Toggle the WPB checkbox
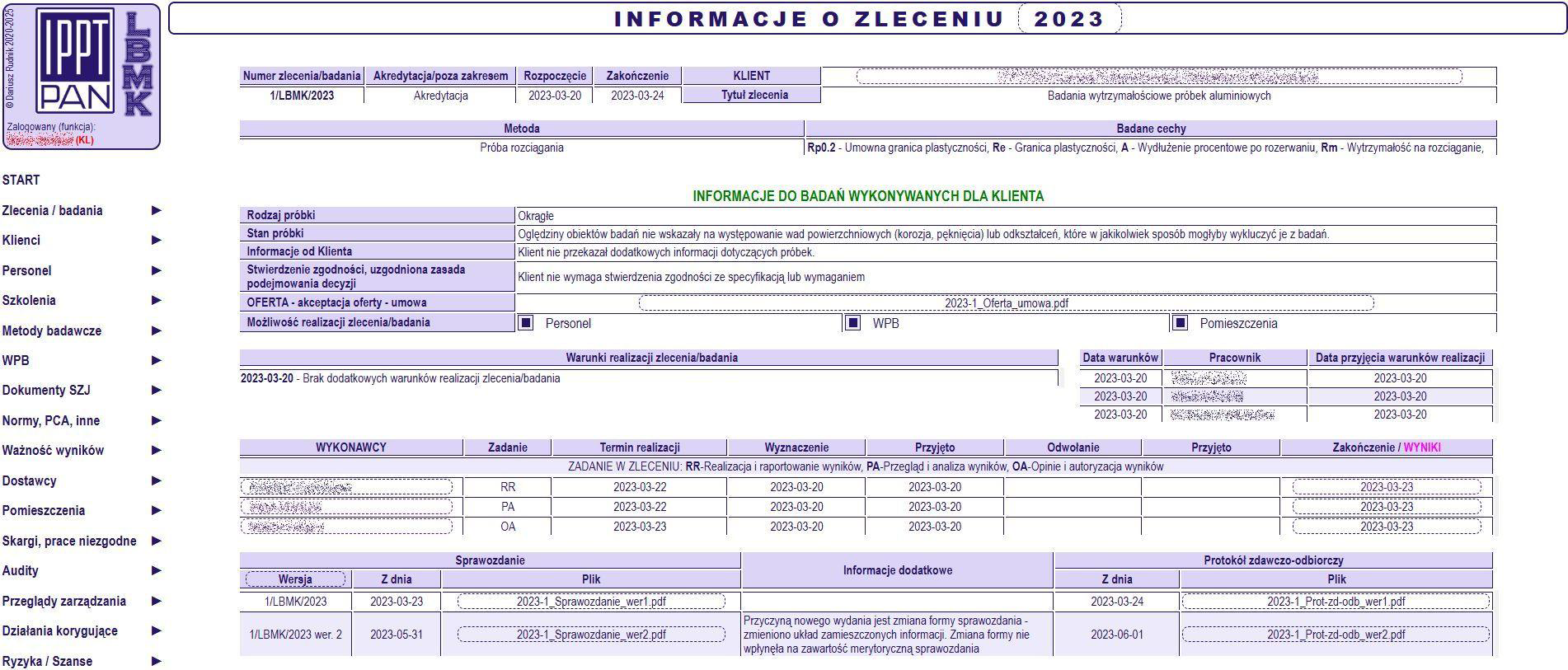The height and width of the screenshot is (670, 1568). coord(853,322)
